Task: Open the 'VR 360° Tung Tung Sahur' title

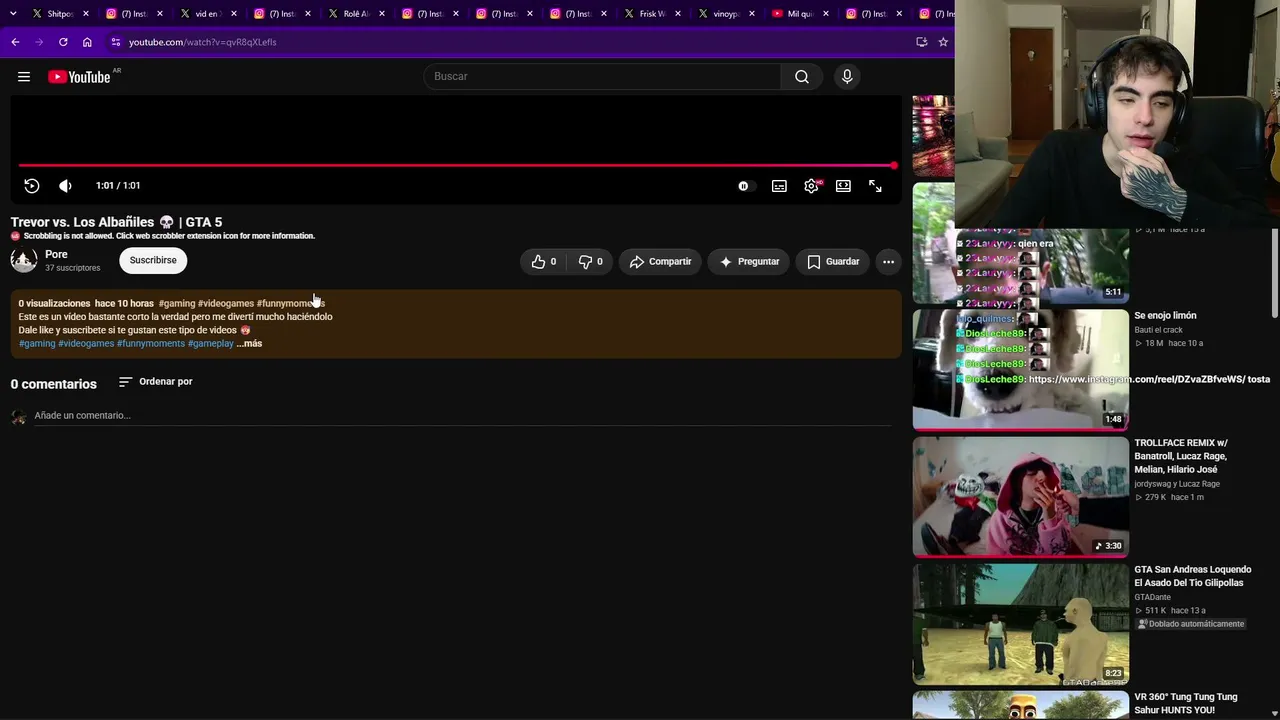Action: click(x=1186, y=703)
